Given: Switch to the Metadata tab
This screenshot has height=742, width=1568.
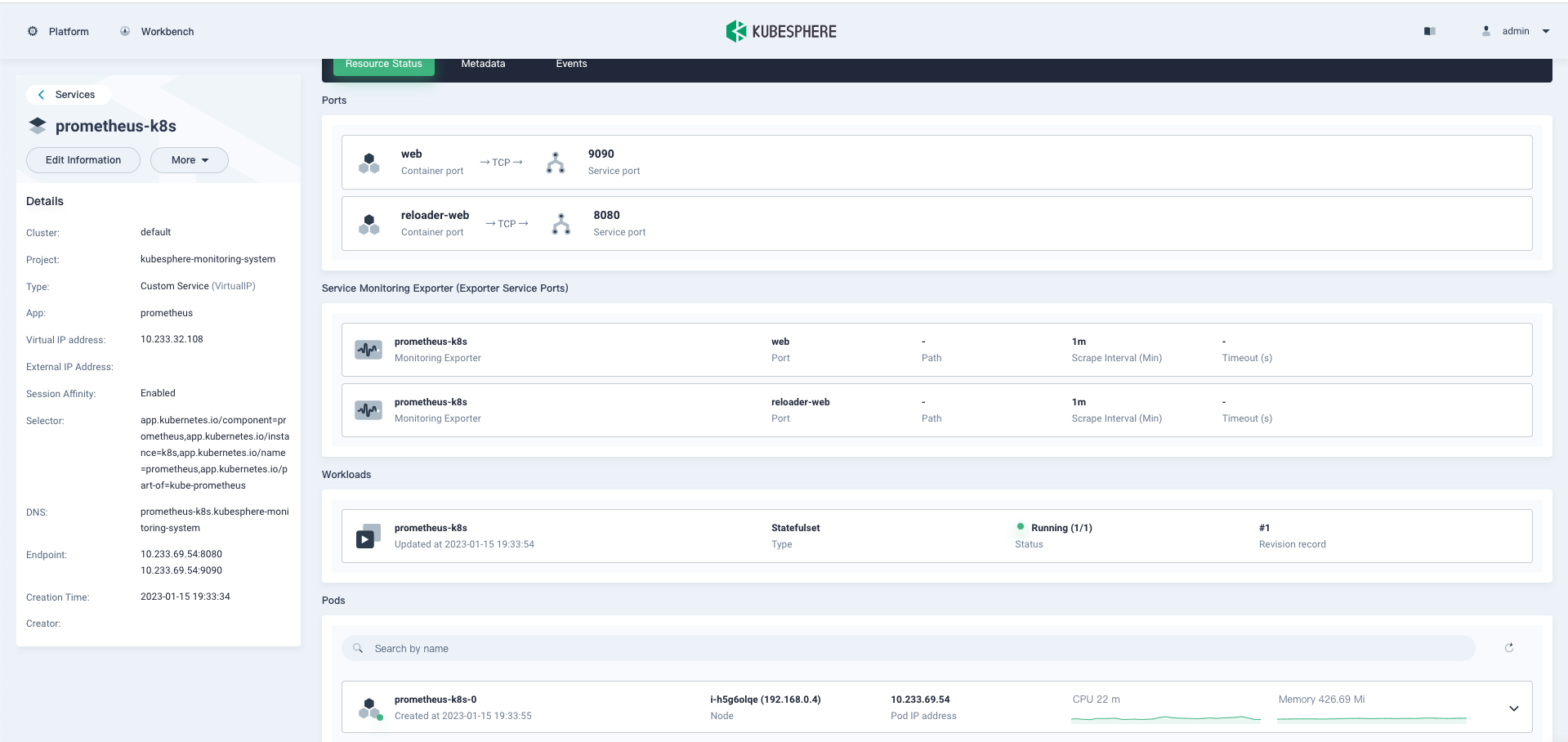Looking at the screenshot, I should pyautogui.click(x=483, y=64).
